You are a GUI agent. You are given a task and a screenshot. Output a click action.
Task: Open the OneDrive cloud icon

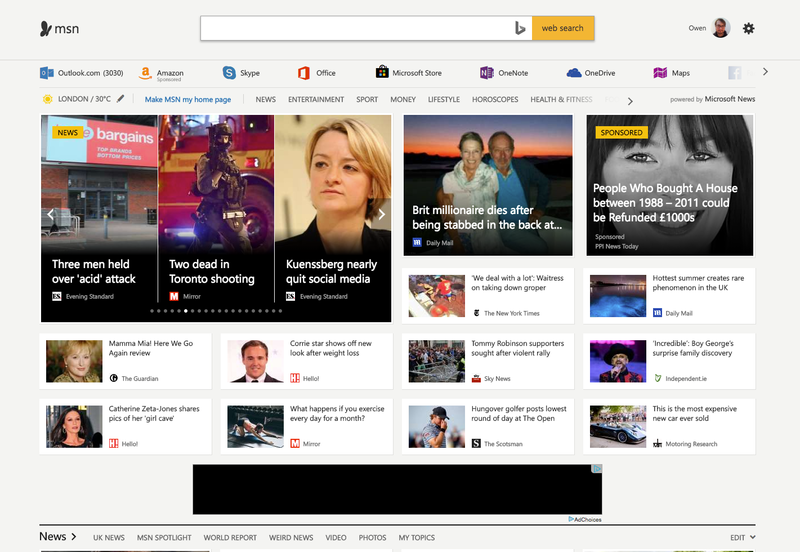click(x=574, y=73)
